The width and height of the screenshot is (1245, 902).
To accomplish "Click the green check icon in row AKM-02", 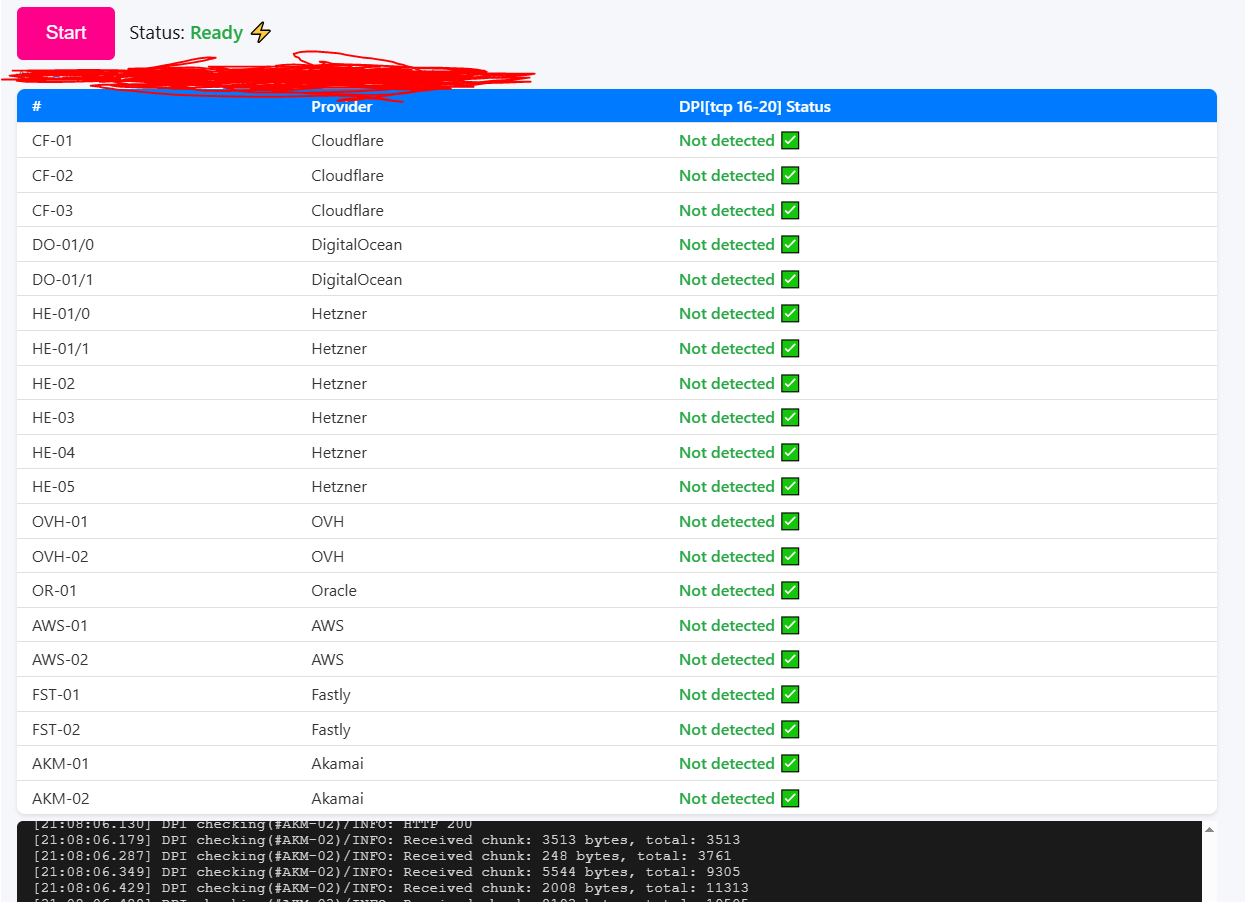I will point(790,799).
